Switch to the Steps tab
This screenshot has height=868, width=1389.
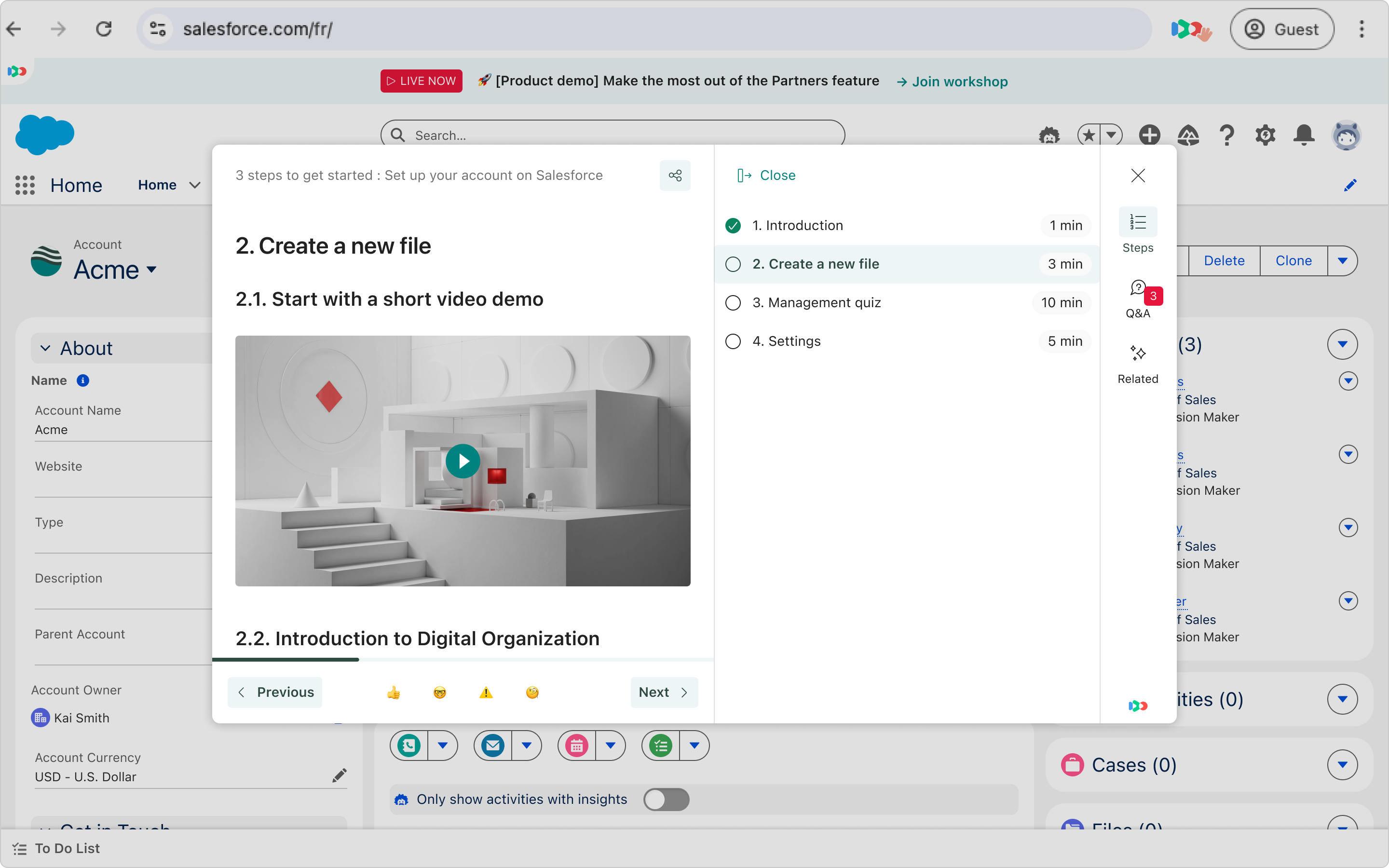(x=1138, y=230)
